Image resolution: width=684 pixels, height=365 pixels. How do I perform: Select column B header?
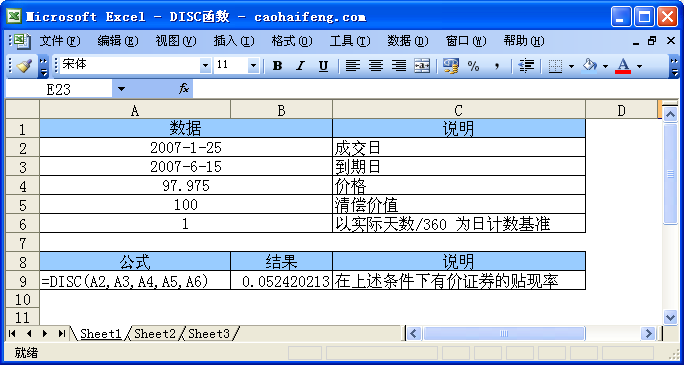tap(281, 111)
